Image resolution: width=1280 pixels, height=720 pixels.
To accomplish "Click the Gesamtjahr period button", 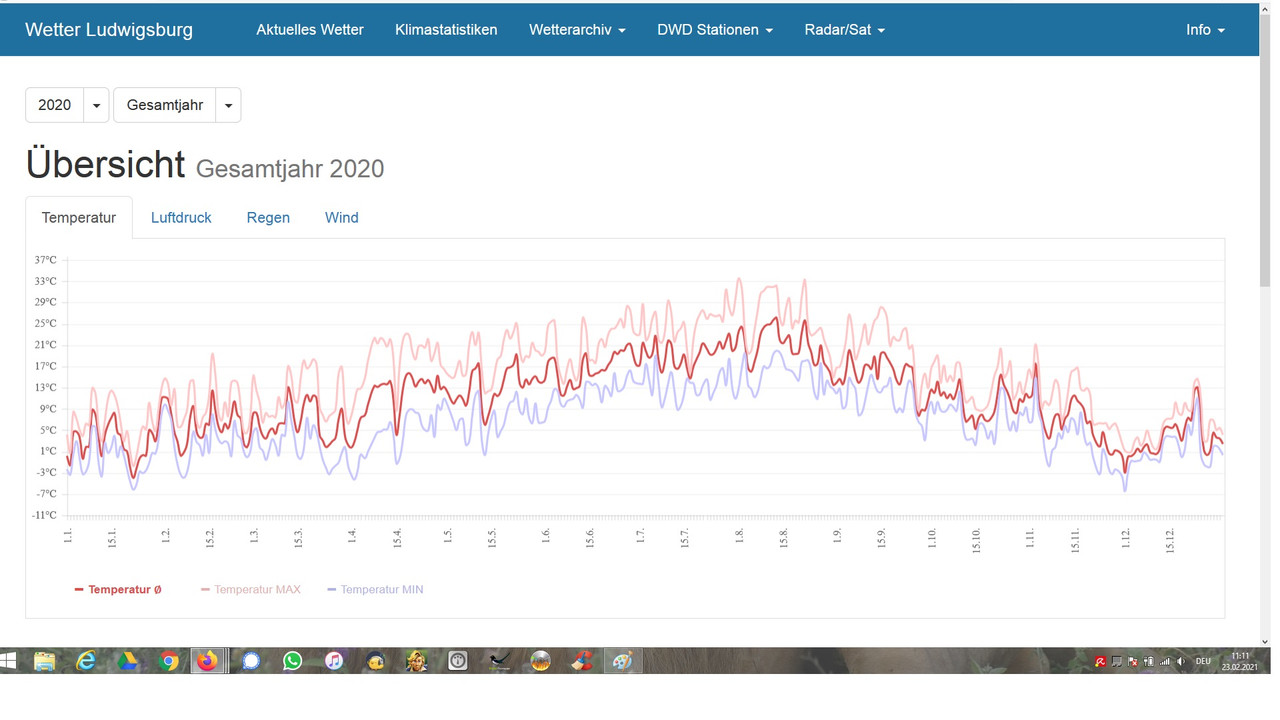I will 165,105.
